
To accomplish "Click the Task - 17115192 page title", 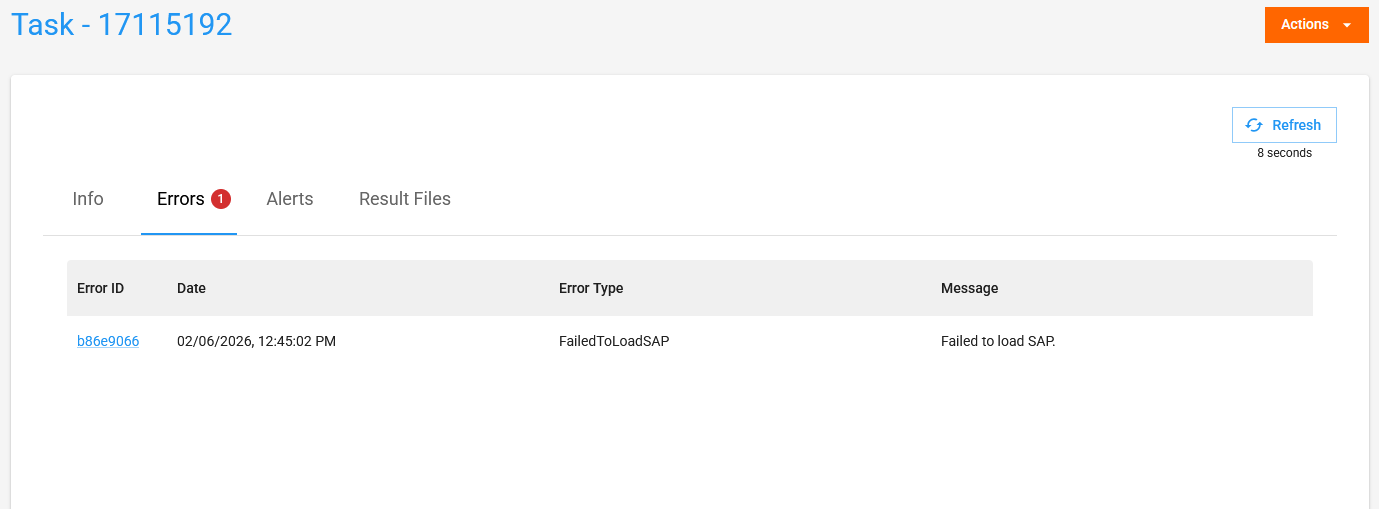I will click(122, 24).
